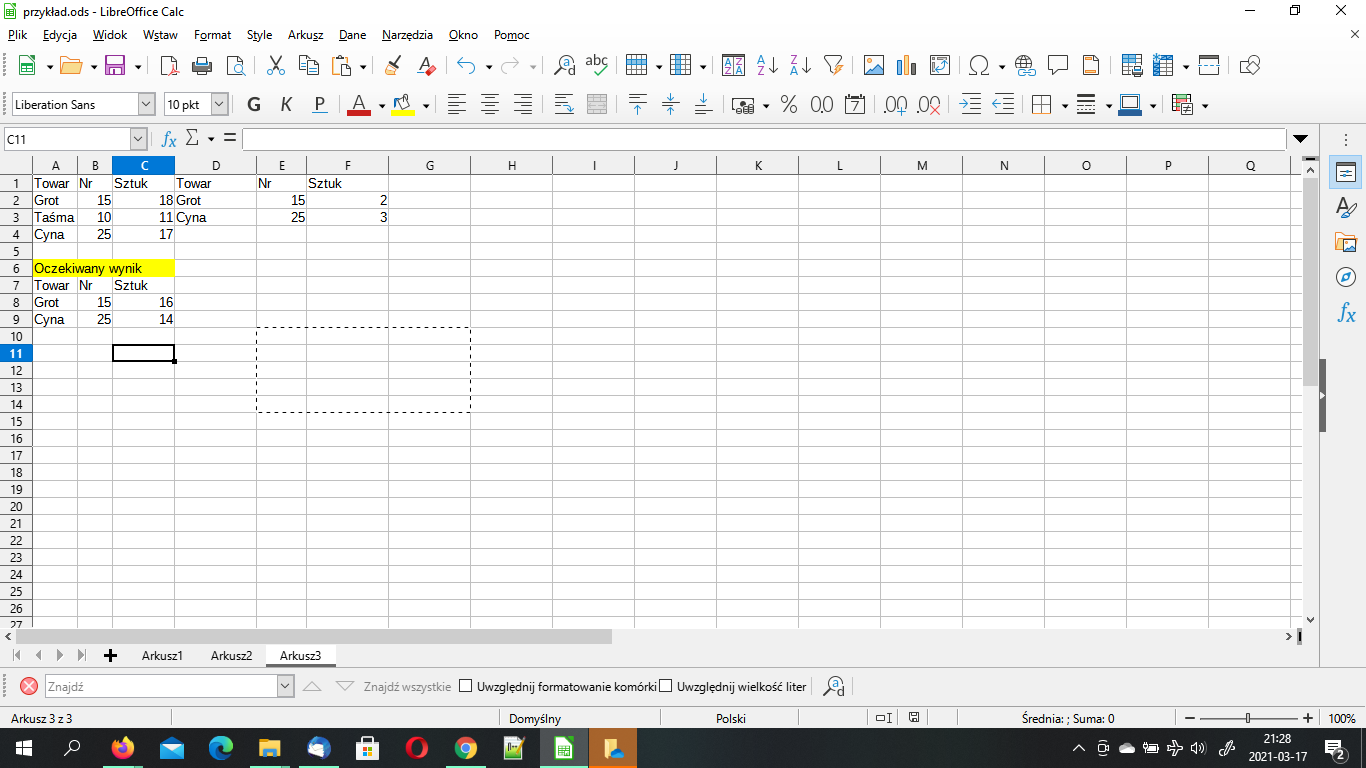Open the Styles sidebar panel
The height and width of the screenshot is (768, 1366).
click(x=1345, y=205)
